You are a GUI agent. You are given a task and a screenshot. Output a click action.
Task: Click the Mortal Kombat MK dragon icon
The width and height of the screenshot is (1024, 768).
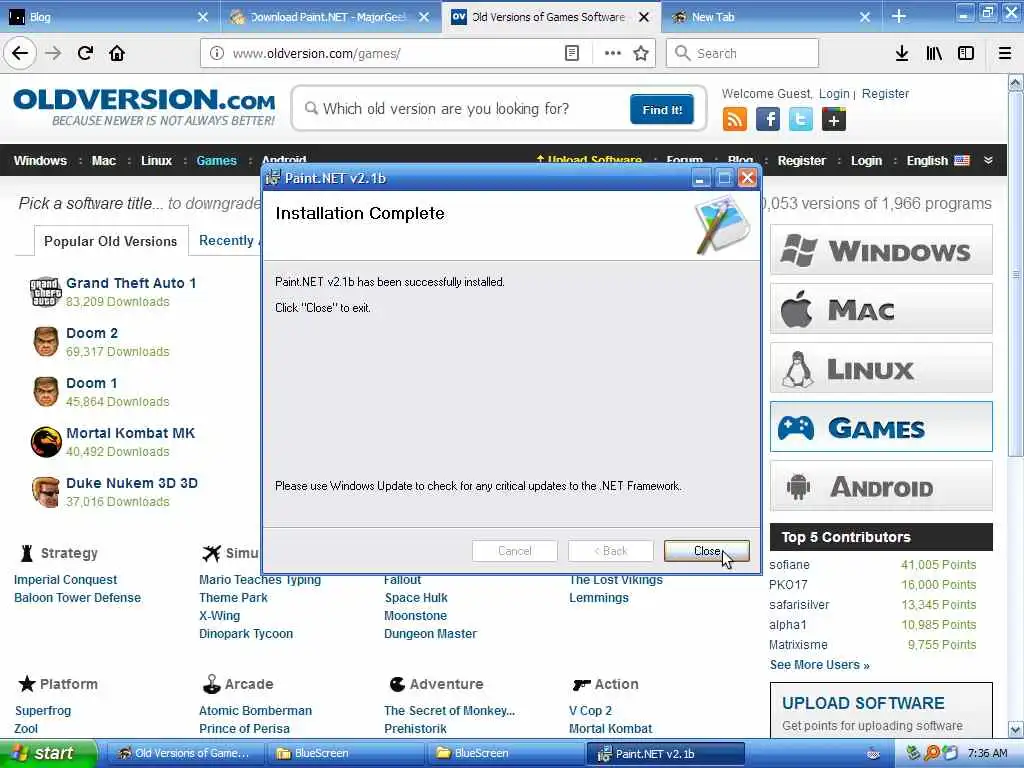coord(46,441)
